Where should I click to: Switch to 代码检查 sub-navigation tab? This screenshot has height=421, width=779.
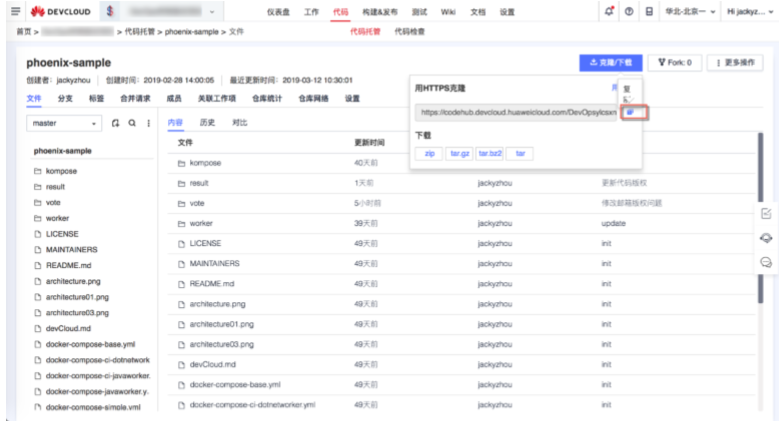coord(410,31)
